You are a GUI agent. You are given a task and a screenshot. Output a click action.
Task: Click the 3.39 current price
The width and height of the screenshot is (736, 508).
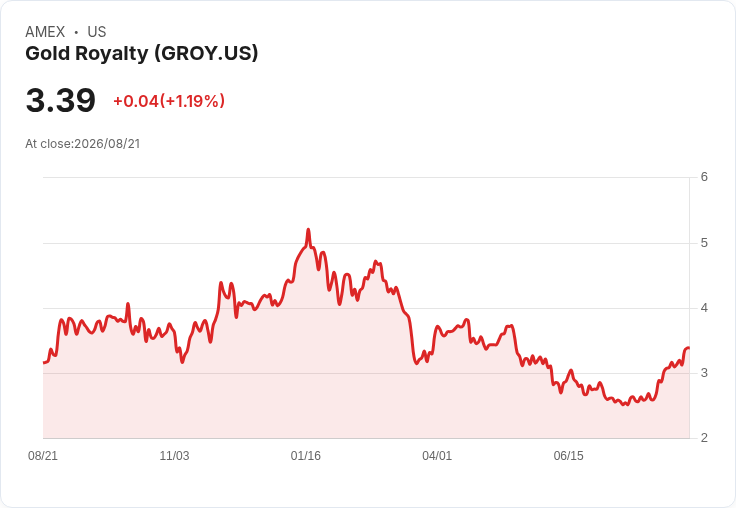tap(61, 100)
